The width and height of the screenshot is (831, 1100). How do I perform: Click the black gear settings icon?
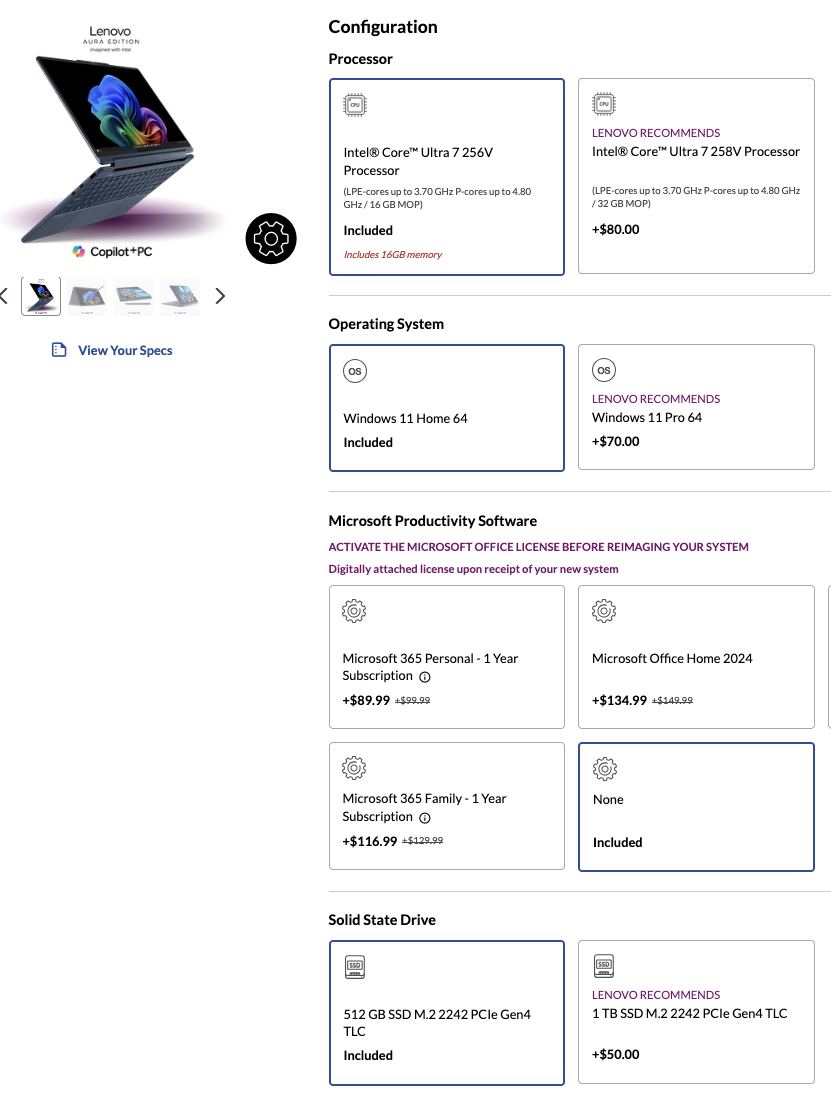tap(271, 239)
